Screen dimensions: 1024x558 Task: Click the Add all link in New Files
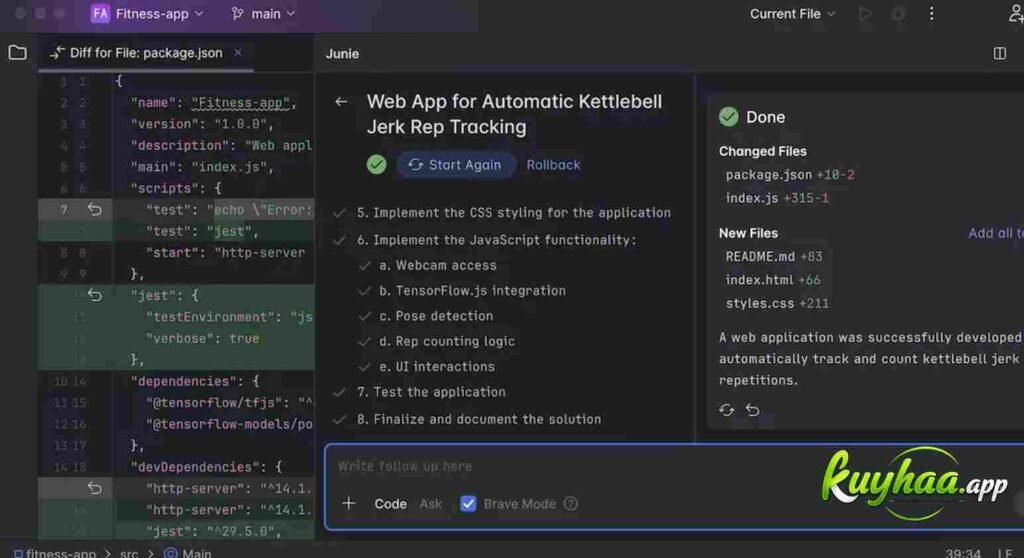[995, 233]
